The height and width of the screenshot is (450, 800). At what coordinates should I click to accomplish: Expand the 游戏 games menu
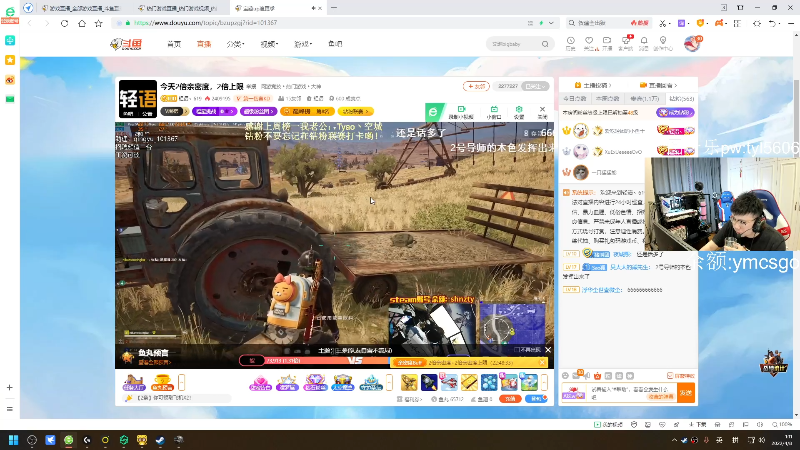[x=303, y=44]
